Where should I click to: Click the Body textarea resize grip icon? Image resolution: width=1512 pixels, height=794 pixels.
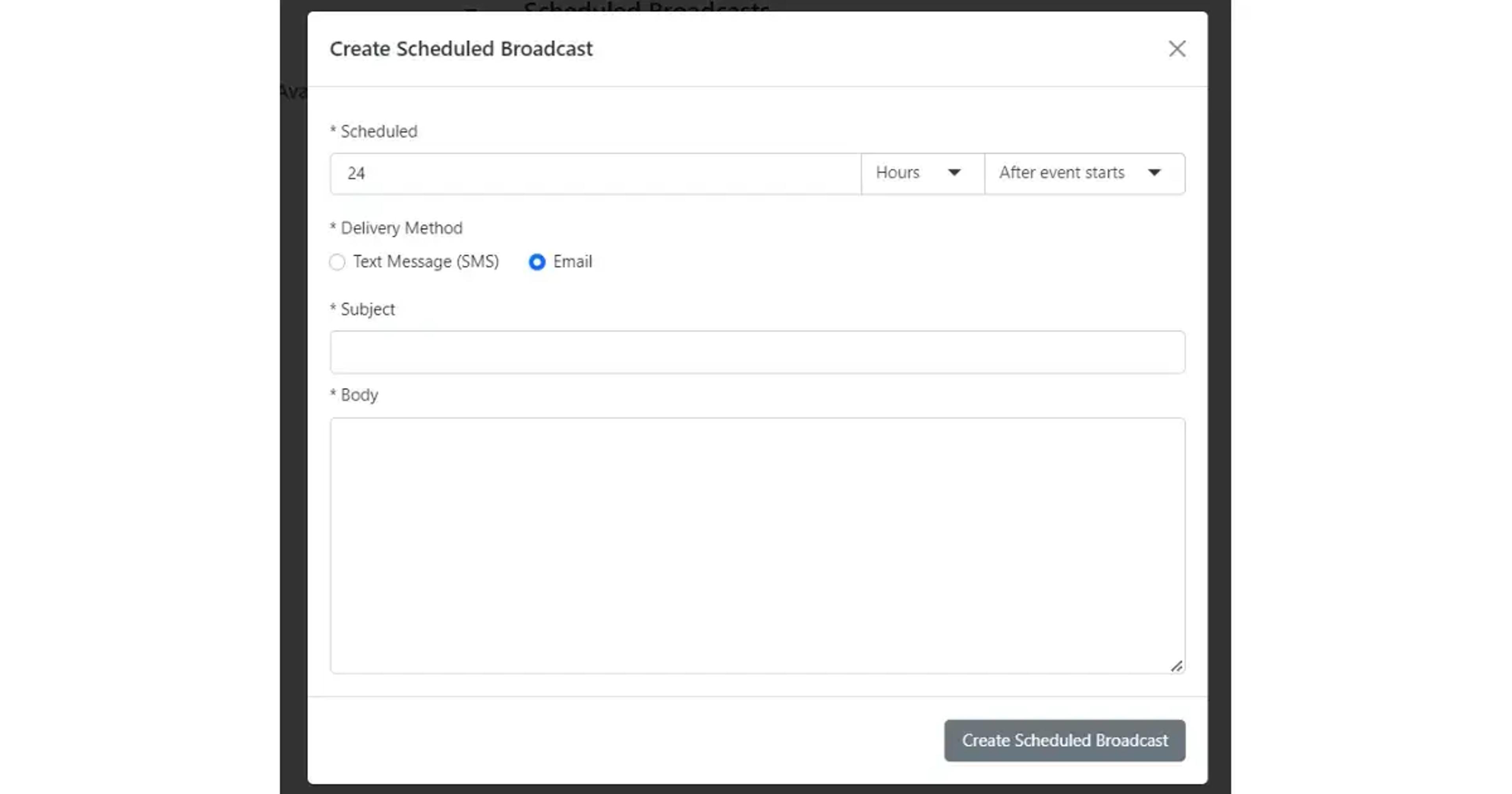click(x=1176, y=666)
